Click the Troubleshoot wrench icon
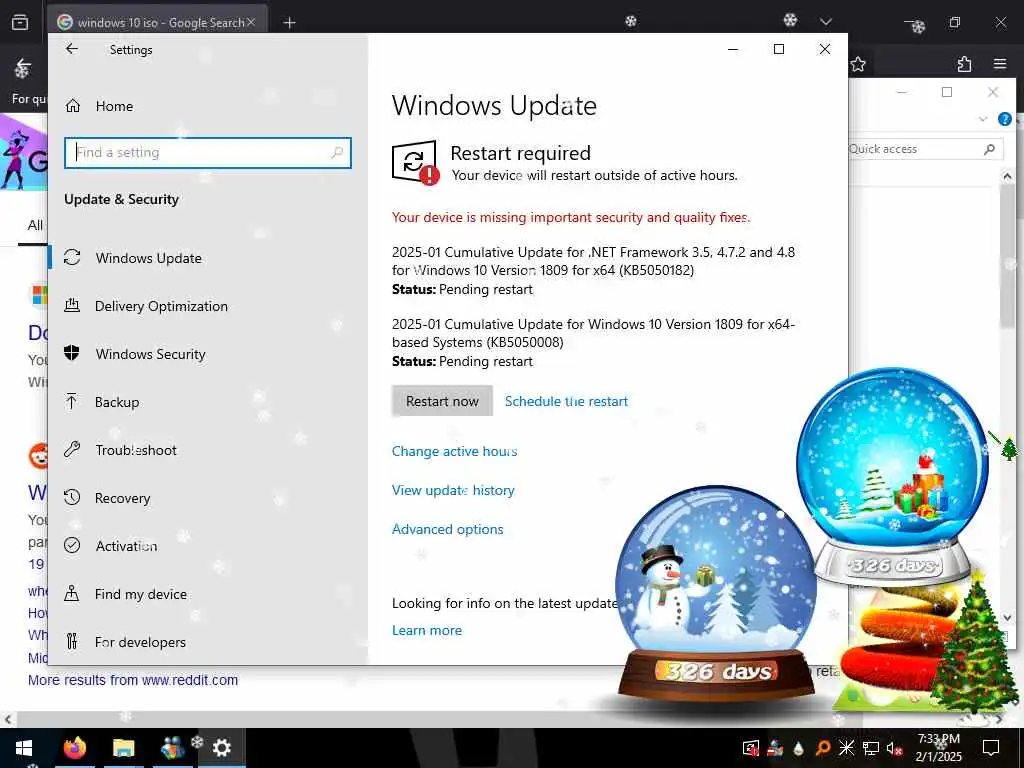Viewport: 1024px width, 768px height. tap(72, 449)
